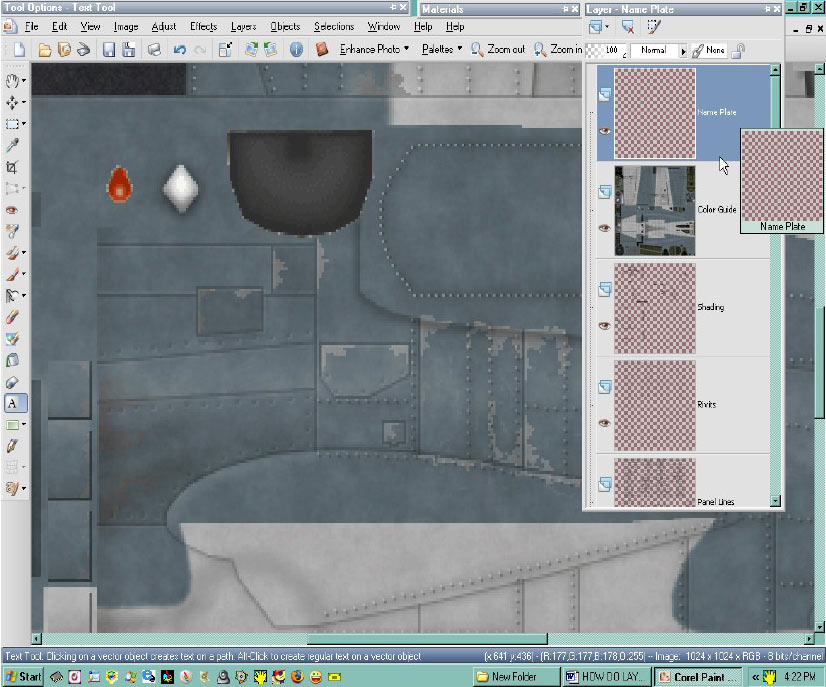Image resolution: width=826 pixels, height=687 pixels.
Task: Open the Layers menu
Action: (243, 26)
